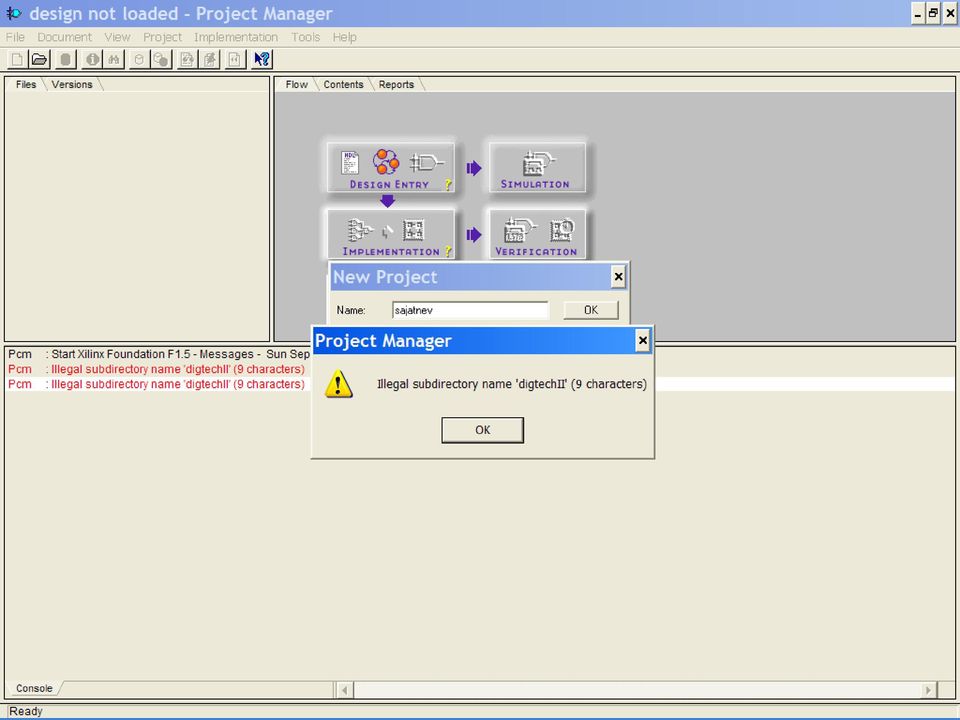
Task: Click the Implementation label in the flow diagram
Action: pos(391,252)
